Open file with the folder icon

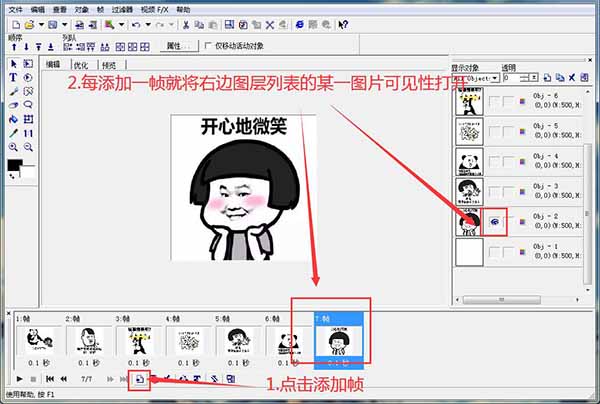tap(29, 25)
